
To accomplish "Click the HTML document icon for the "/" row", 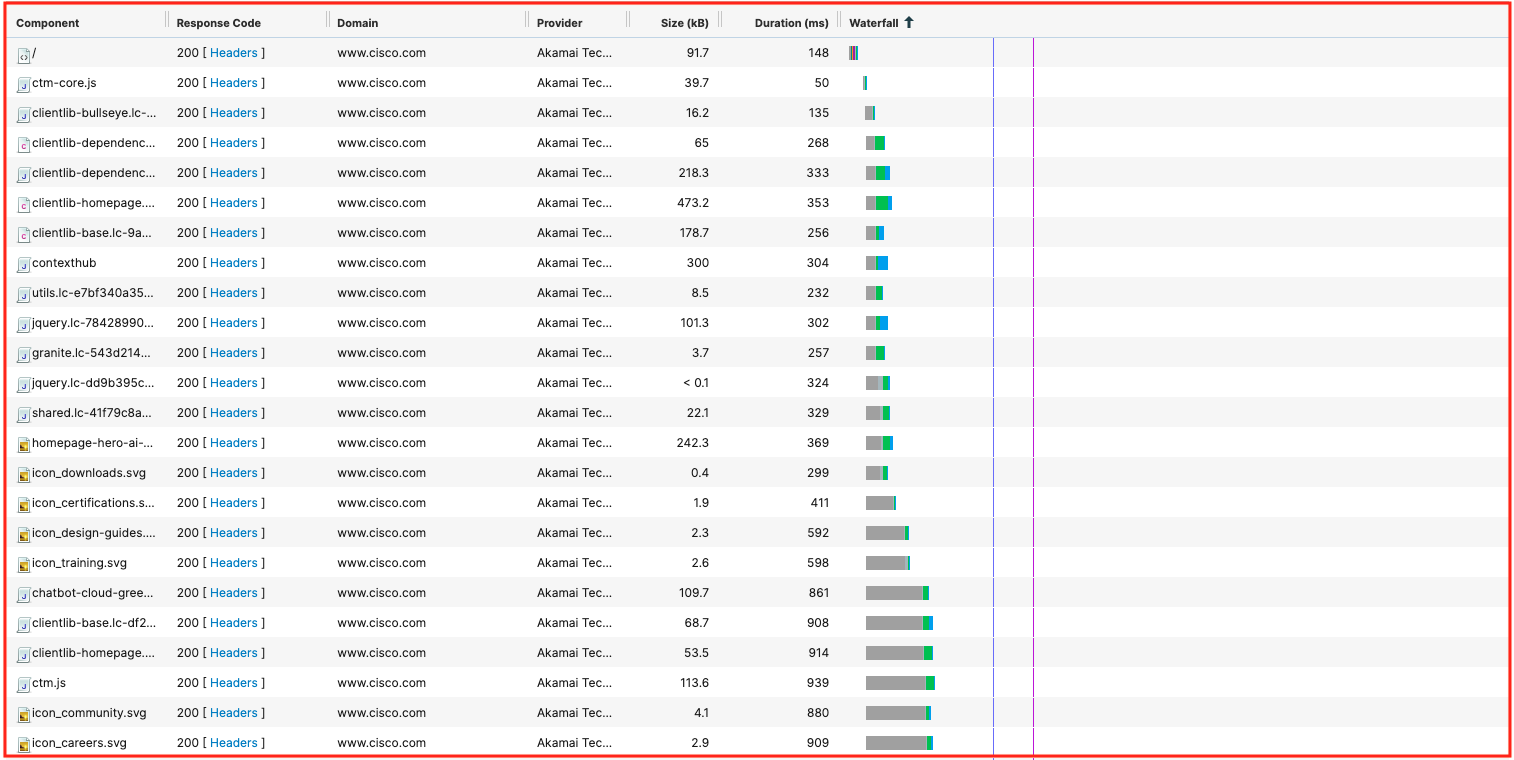I will coord(24,54).
